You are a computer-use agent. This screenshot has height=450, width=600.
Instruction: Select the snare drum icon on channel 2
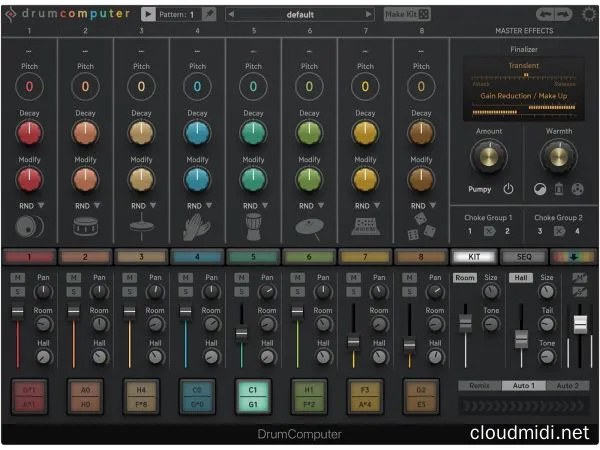tap(85, 227)
